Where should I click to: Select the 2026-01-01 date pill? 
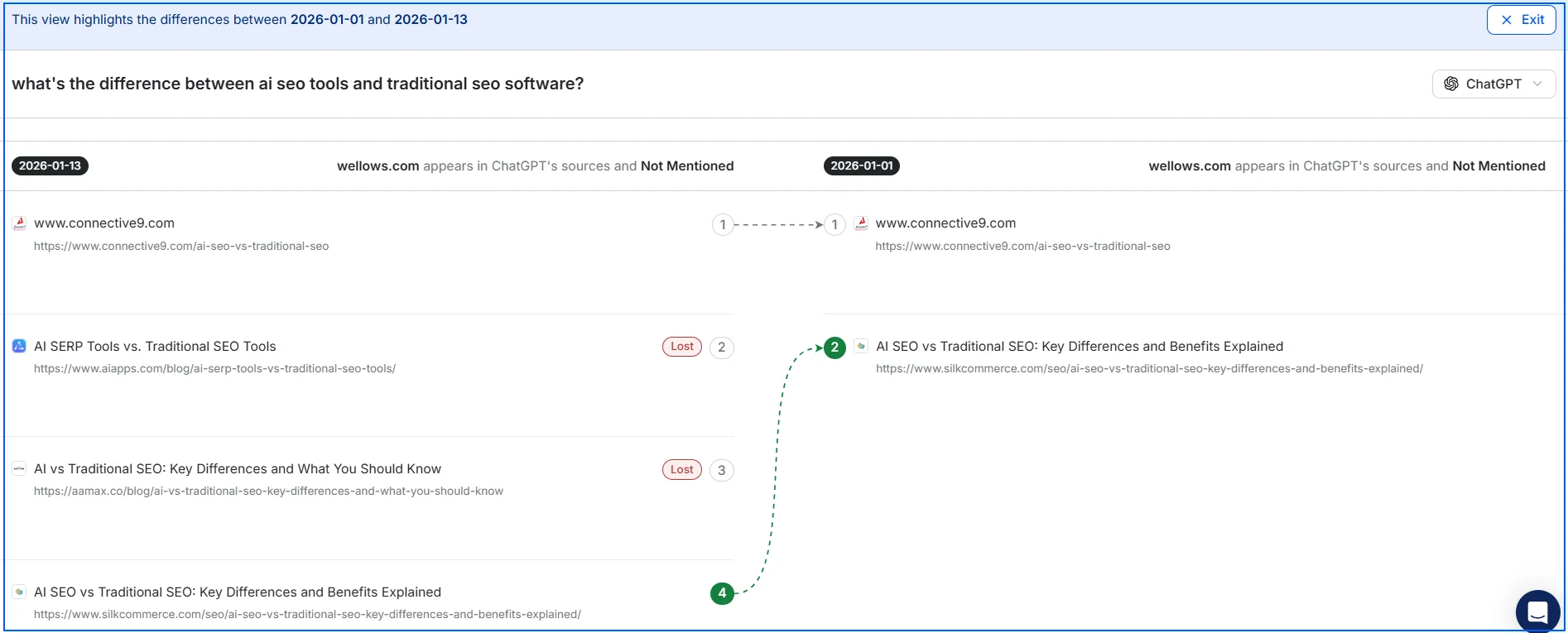tap(861, 165)
